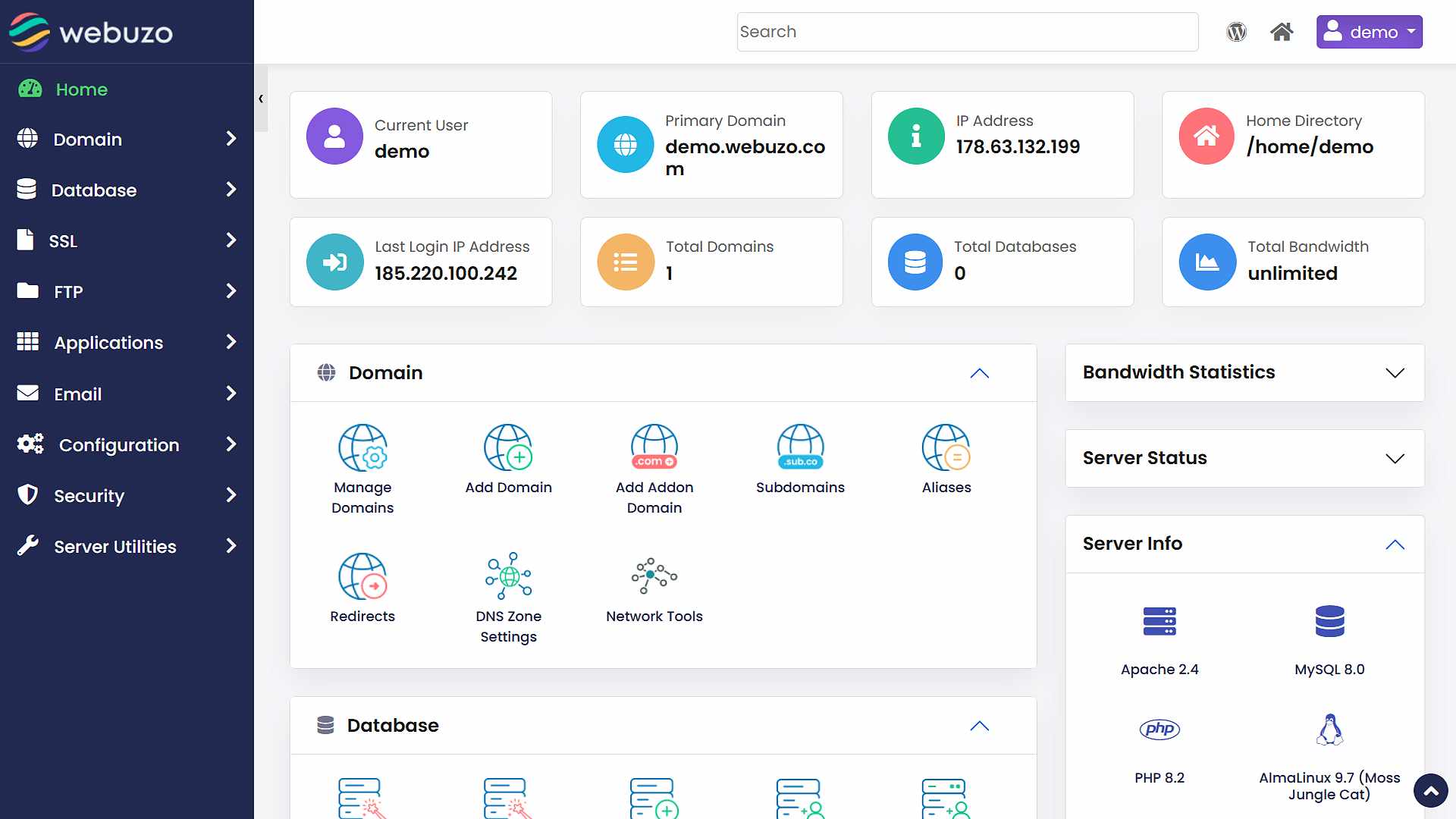Click the add-database icon with plus sign
Screen dimensions: 1456x819
[654, 798]
